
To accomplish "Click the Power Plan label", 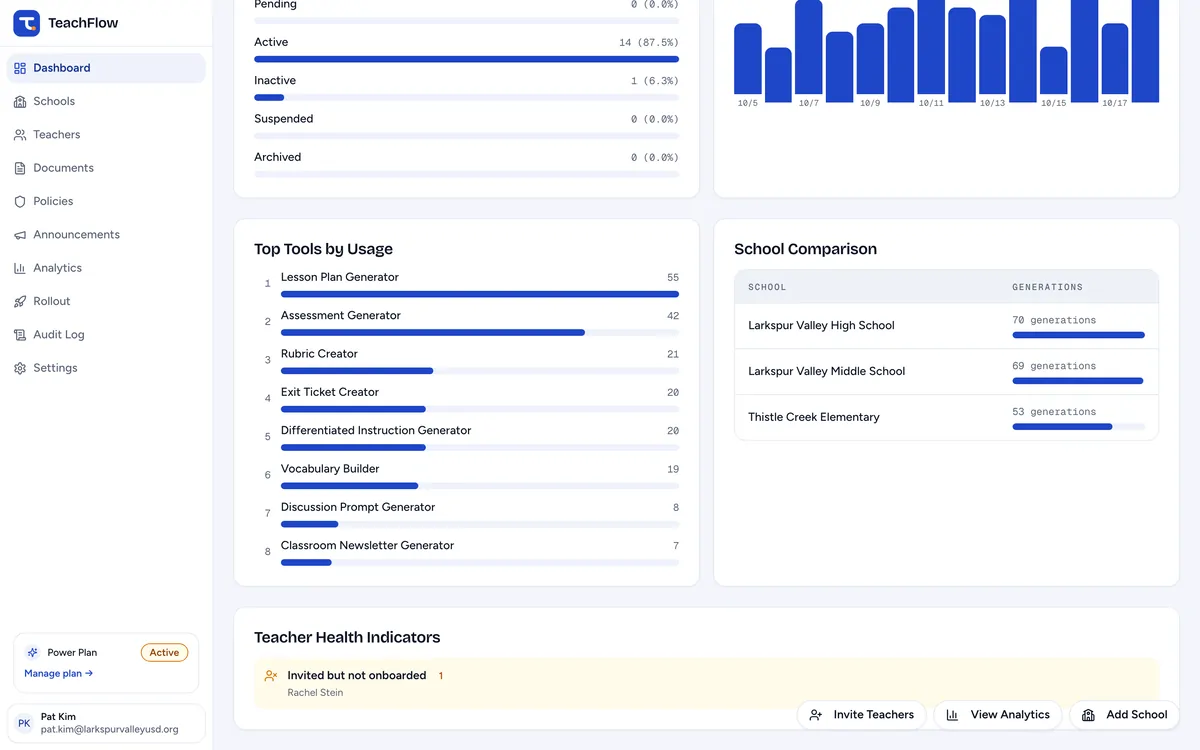I will 72,653.
